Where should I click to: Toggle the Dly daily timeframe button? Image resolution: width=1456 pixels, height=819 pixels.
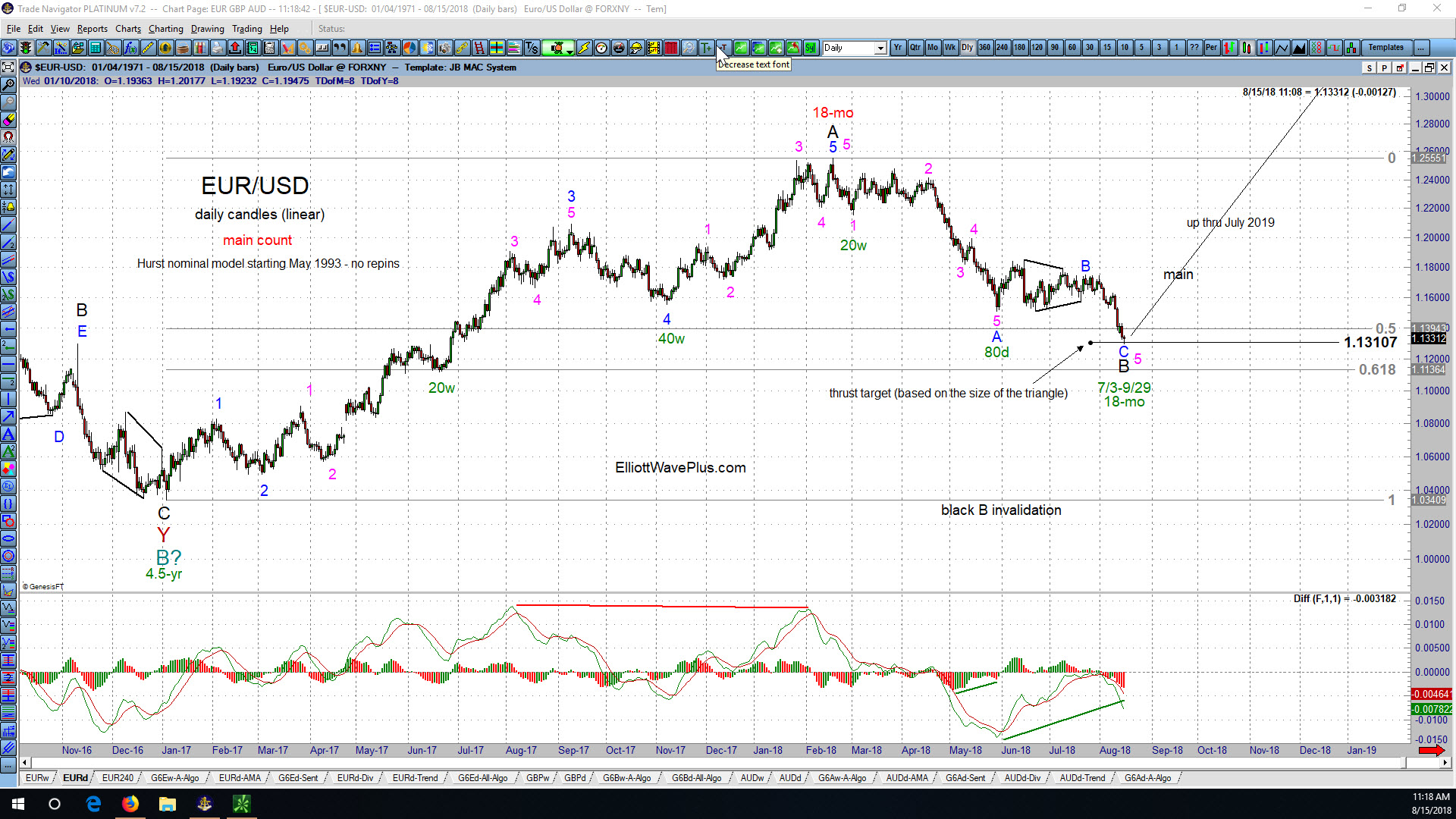[967, 48]
